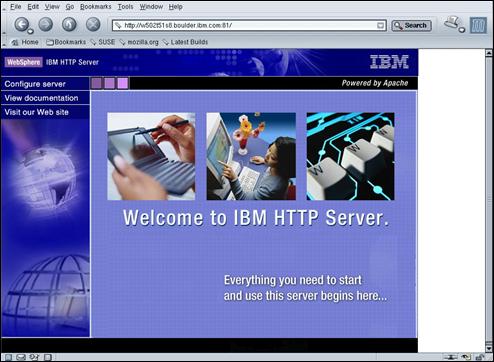The height and width of the screenshot is (362, 494).
Task: Open the Tools menu
Action: (125, 7)
